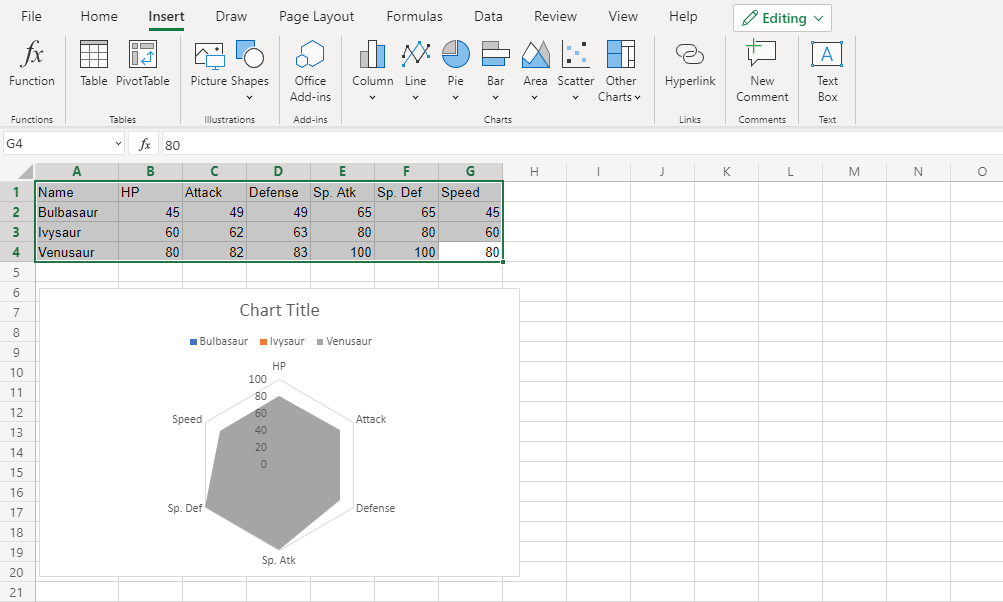Insert a Picture
This screenshot has height=602, width=1003.
pos(209,65)
